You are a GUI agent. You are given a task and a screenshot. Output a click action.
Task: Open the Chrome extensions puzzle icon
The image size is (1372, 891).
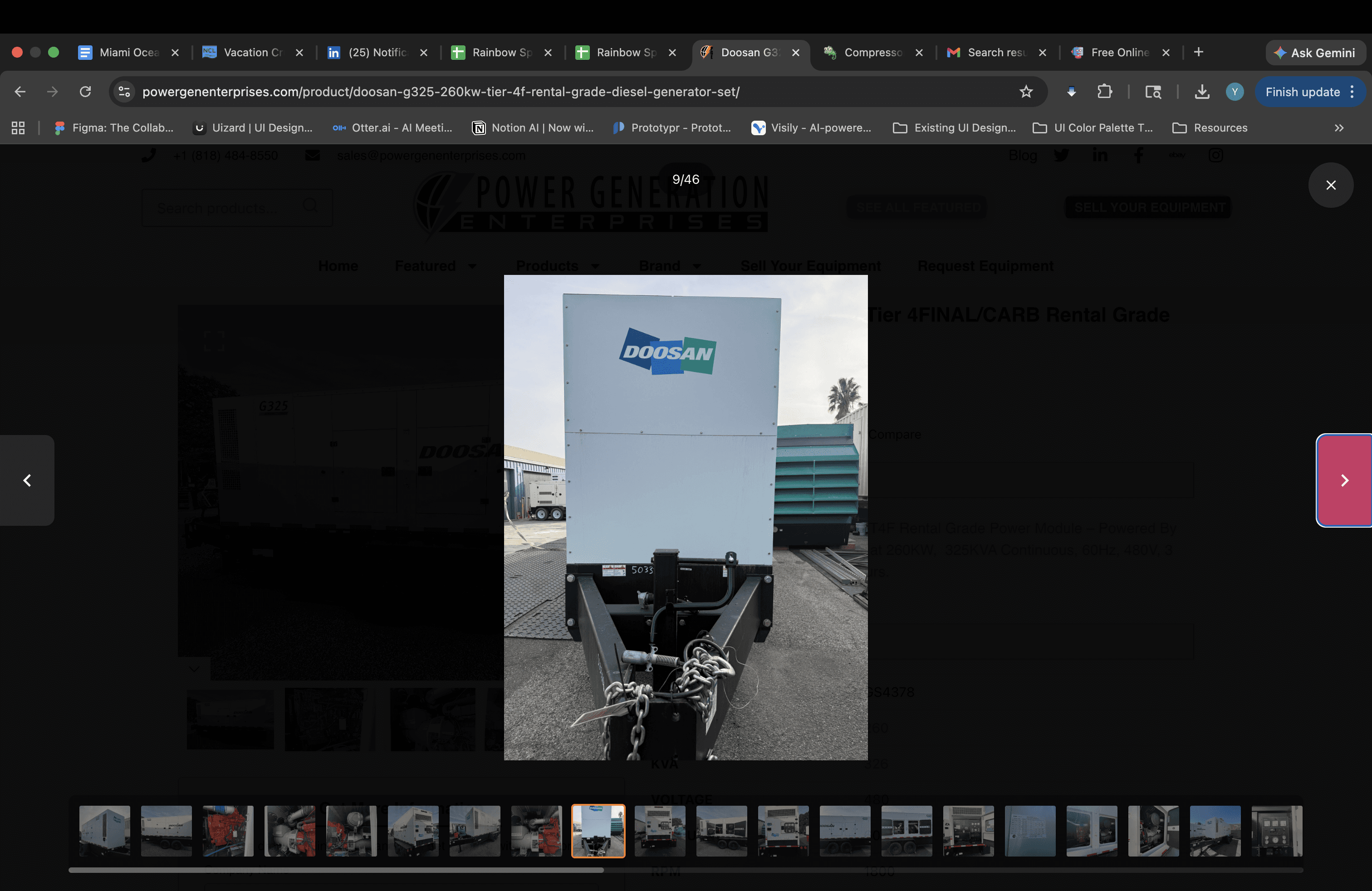point(1104,92)
